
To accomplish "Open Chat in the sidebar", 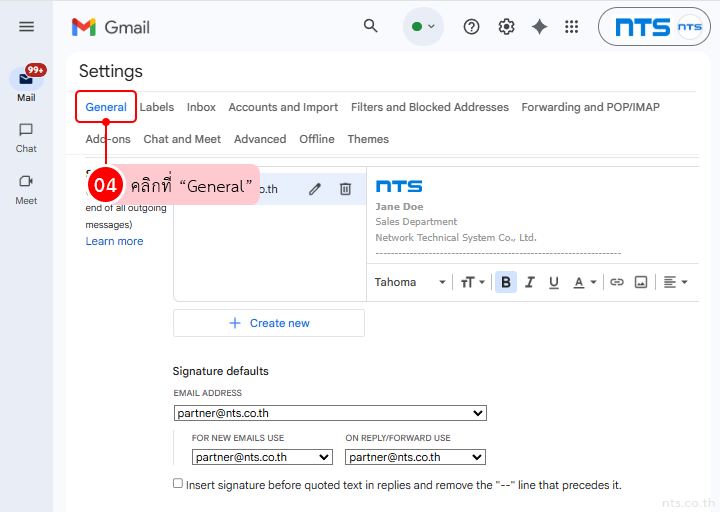I will [26, 138].
